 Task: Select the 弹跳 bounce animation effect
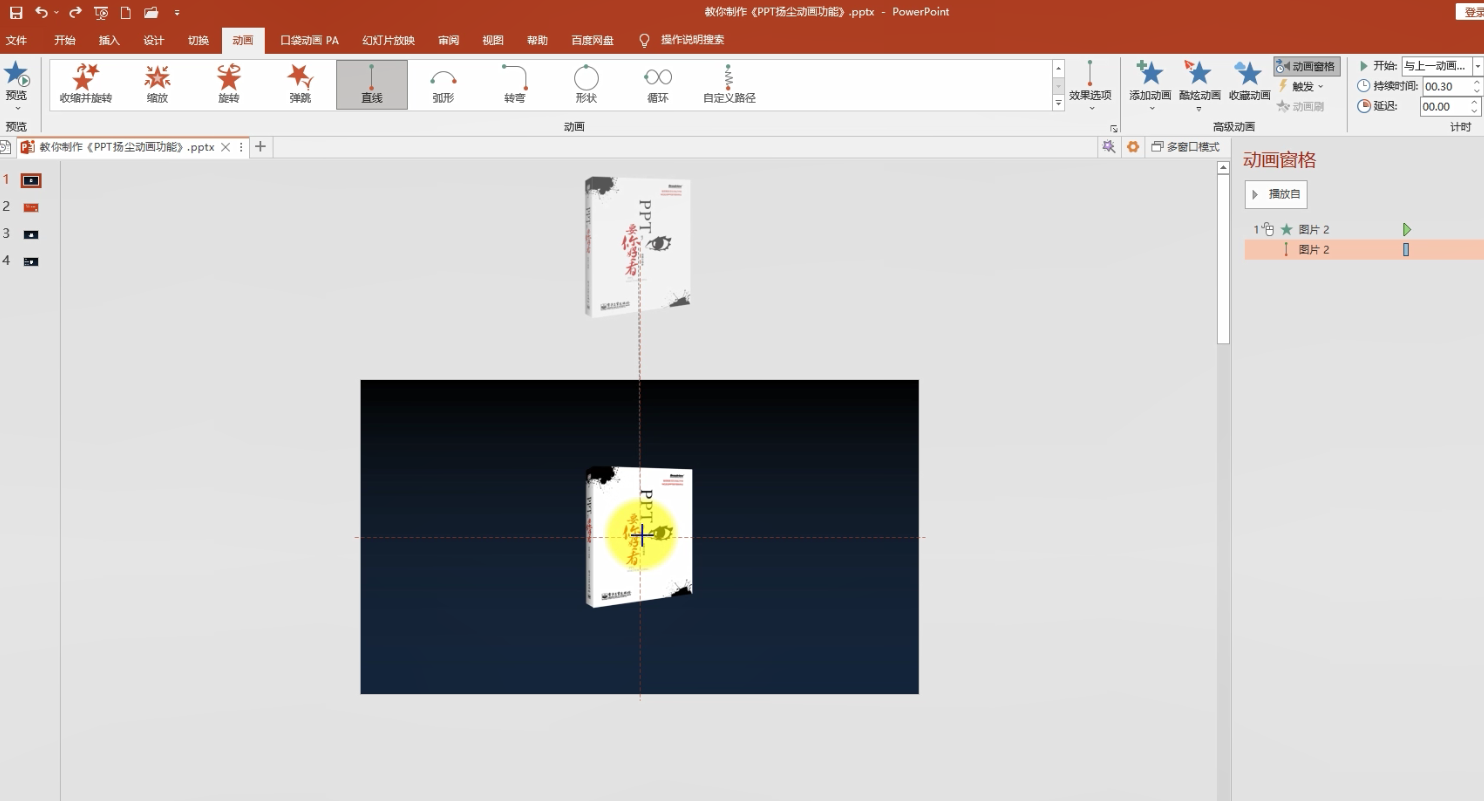click(x=300, y=84)
